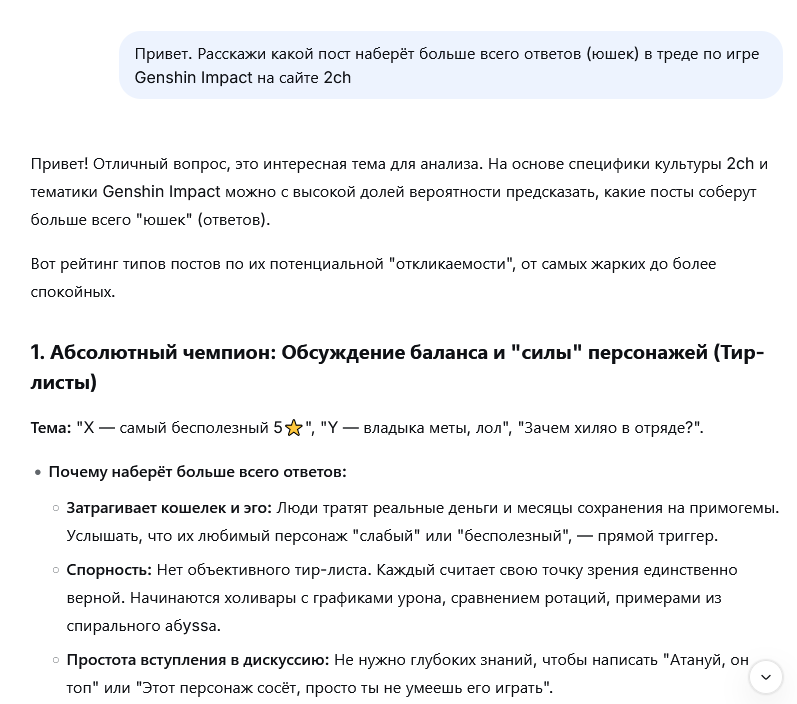This screenshot has height=704, width=797.
Task: Click the quote "Зачем хиляю в отряде?"
Action: (x=609, y=428)
